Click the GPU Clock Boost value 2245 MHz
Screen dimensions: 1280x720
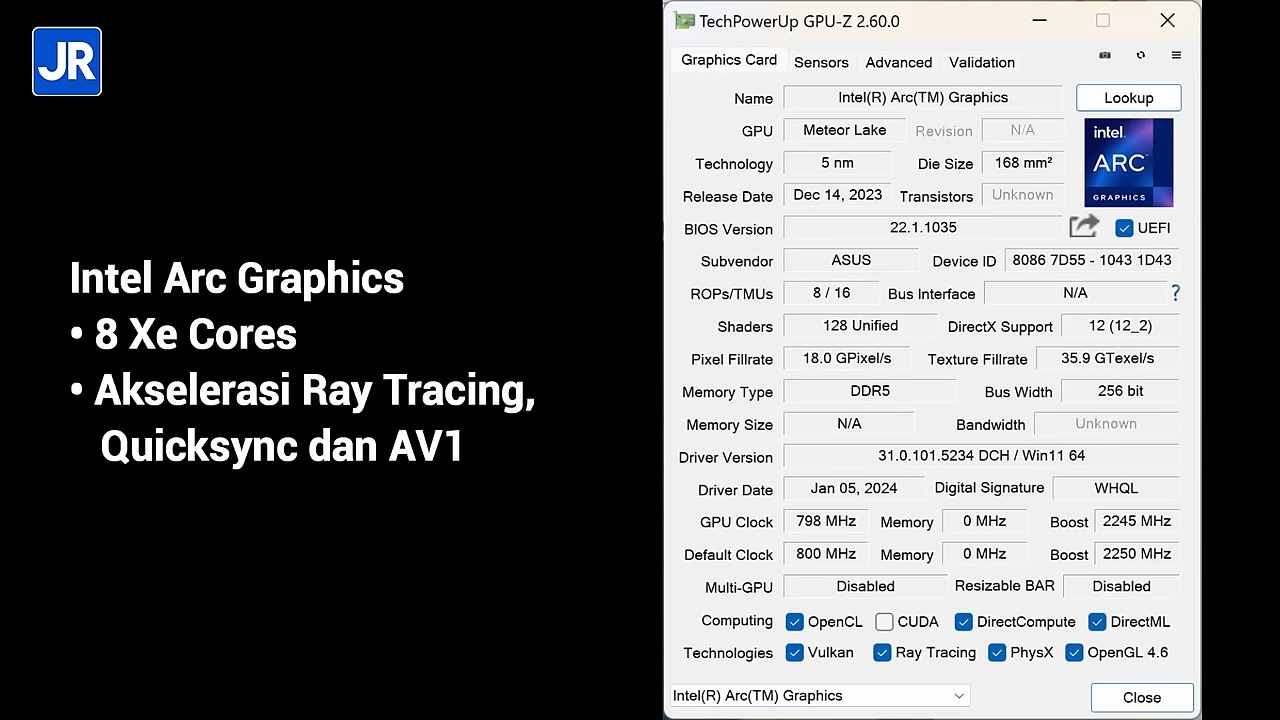pos(1136,521)
